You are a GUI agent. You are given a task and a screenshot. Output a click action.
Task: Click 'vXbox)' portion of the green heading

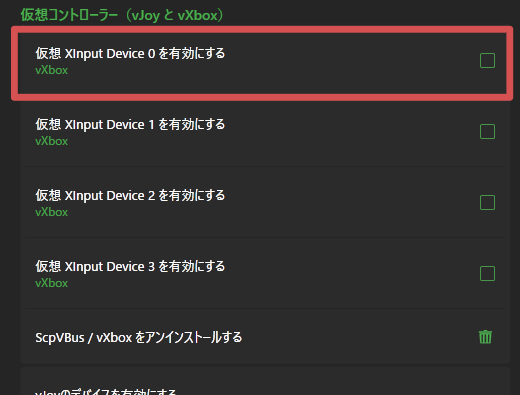point(200,15)
